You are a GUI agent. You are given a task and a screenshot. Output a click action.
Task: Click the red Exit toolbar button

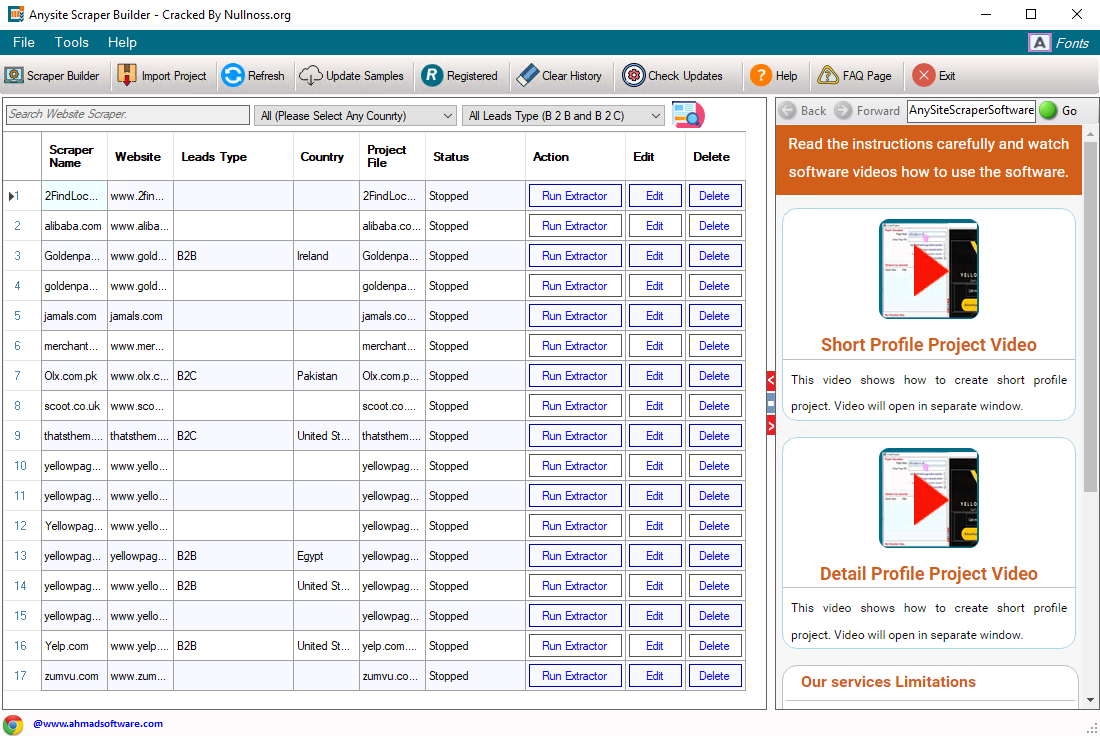tap(934, 76)
